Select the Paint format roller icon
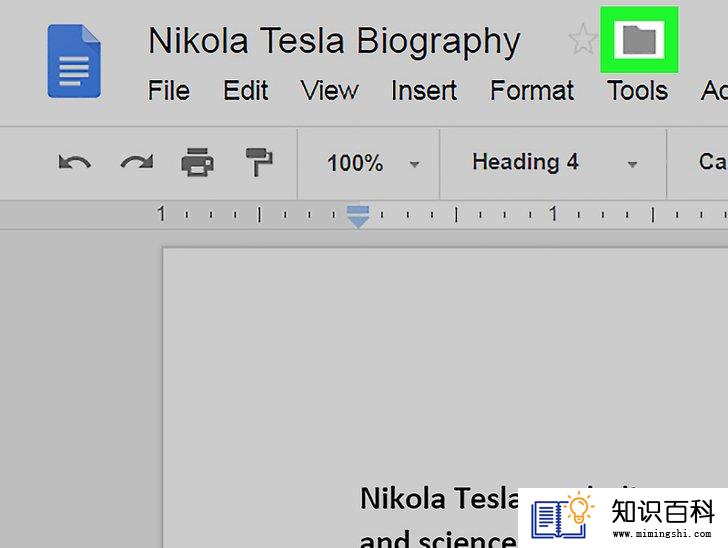Image resolution: width=728 pixels, height=548 pixels. coord(259,162)
